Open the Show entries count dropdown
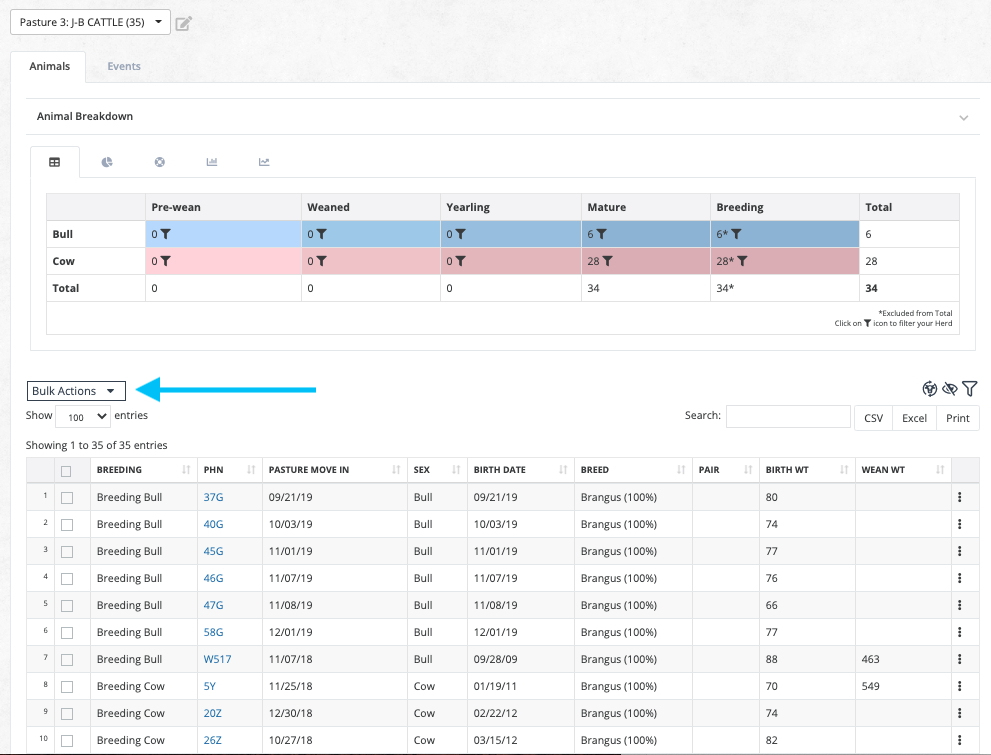 point(83,417)
